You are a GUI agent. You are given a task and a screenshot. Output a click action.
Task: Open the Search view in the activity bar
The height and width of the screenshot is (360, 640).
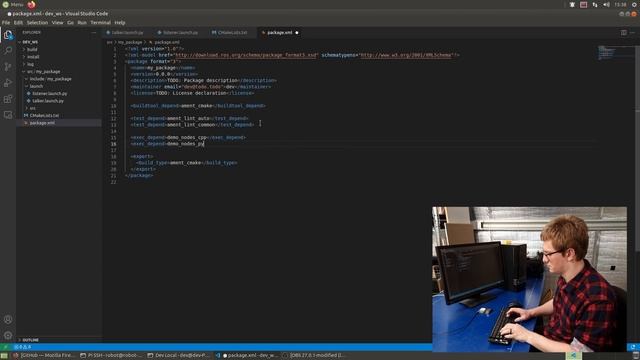coord(8,50)
